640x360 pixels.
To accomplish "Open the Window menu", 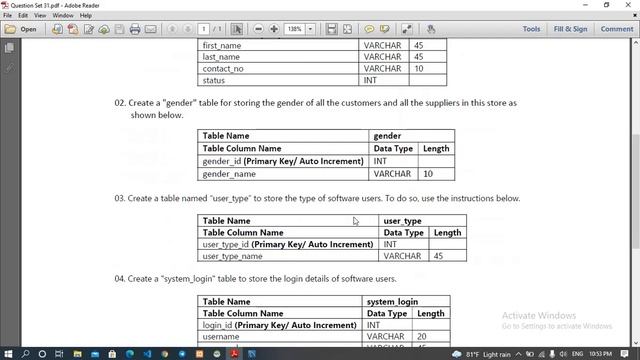I will pos(63,16).
